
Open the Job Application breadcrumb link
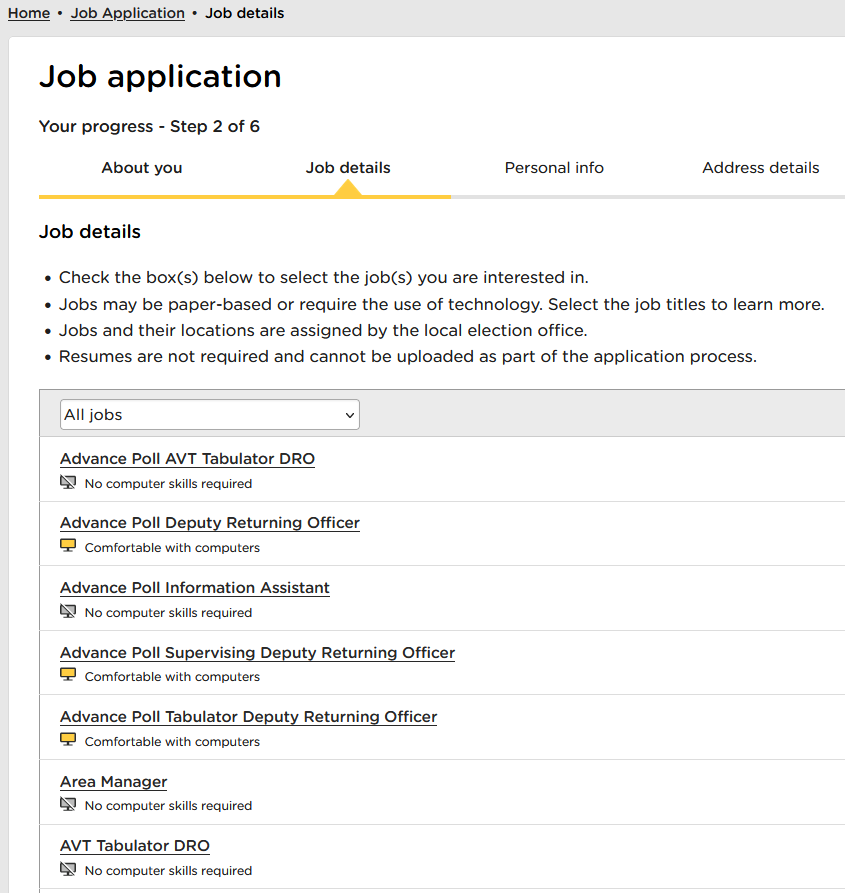tap(128, 13)
